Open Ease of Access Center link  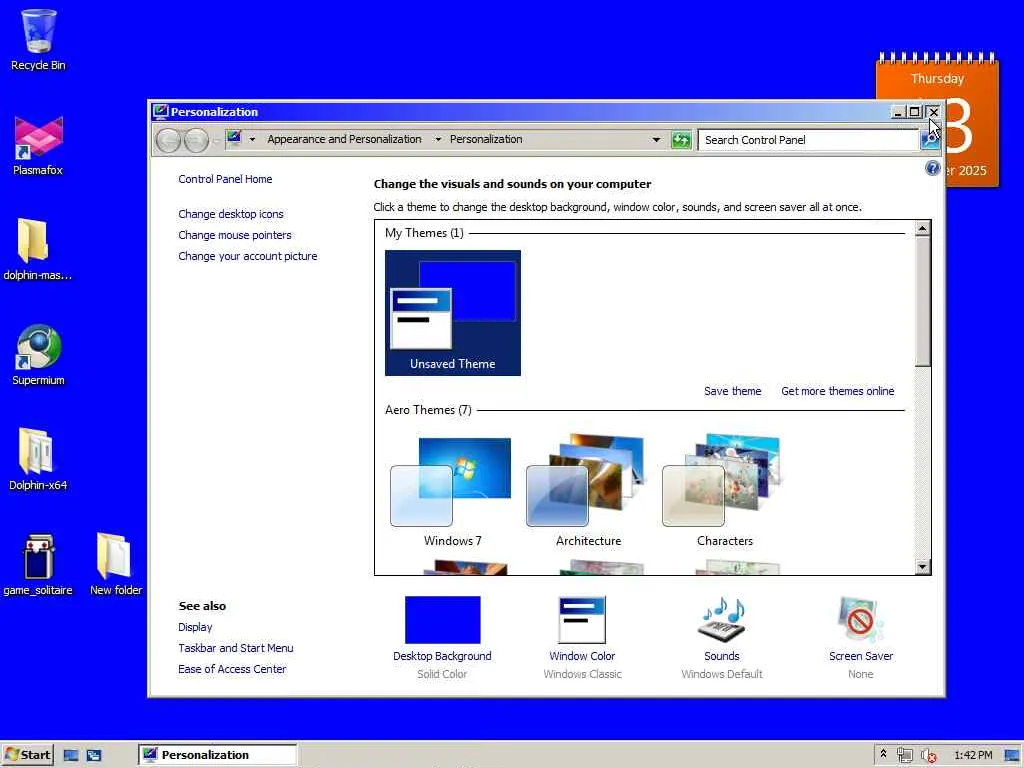(x=232, y=669)
